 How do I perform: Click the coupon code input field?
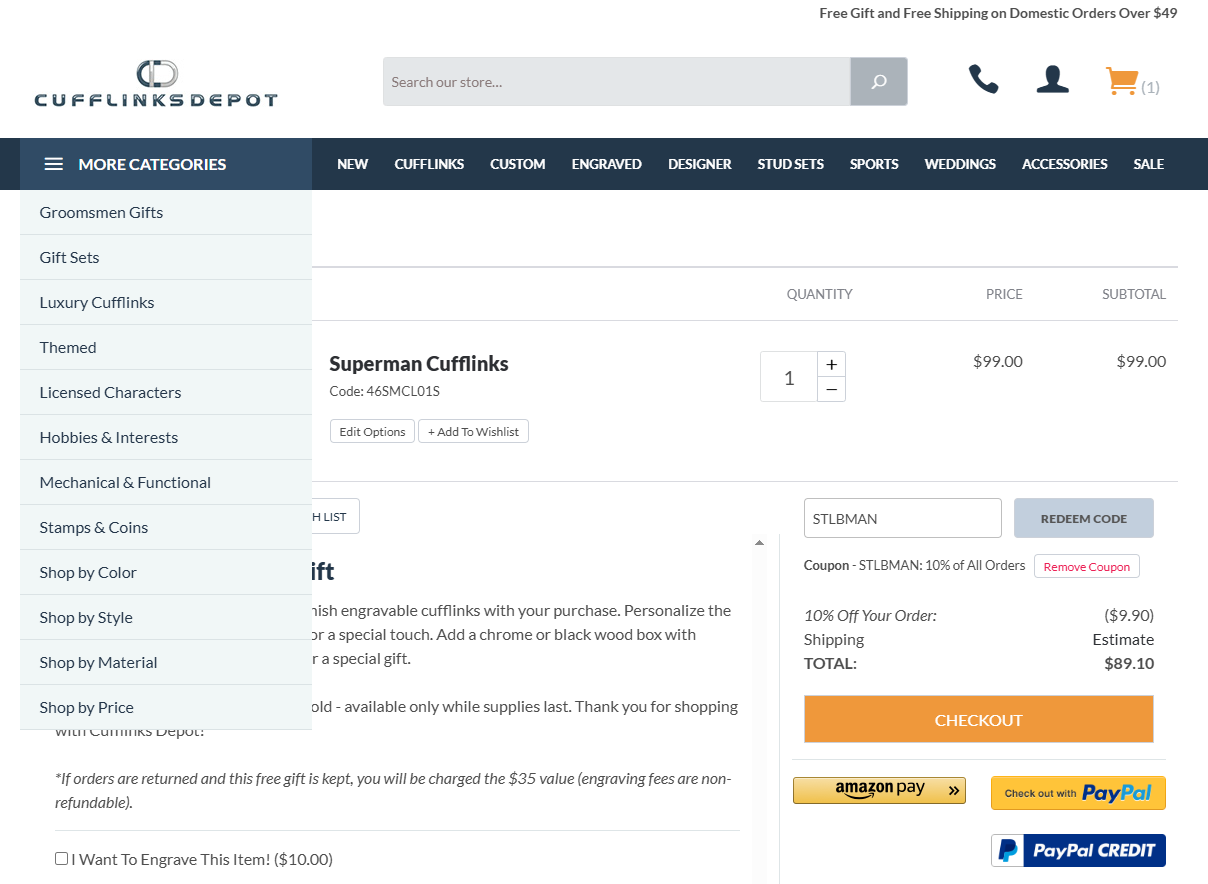pos(903,518)
